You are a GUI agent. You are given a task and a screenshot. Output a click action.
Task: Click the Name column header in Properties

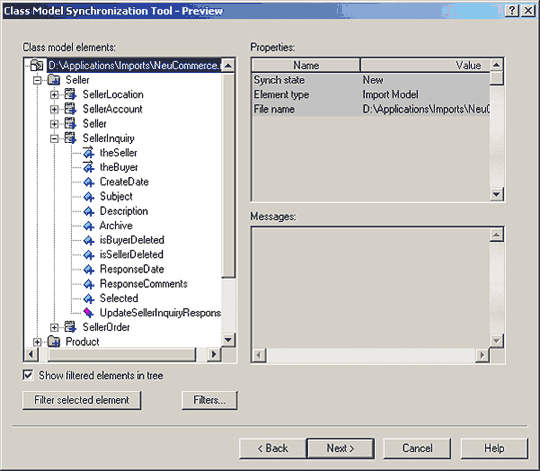click(x=306, y=65)
